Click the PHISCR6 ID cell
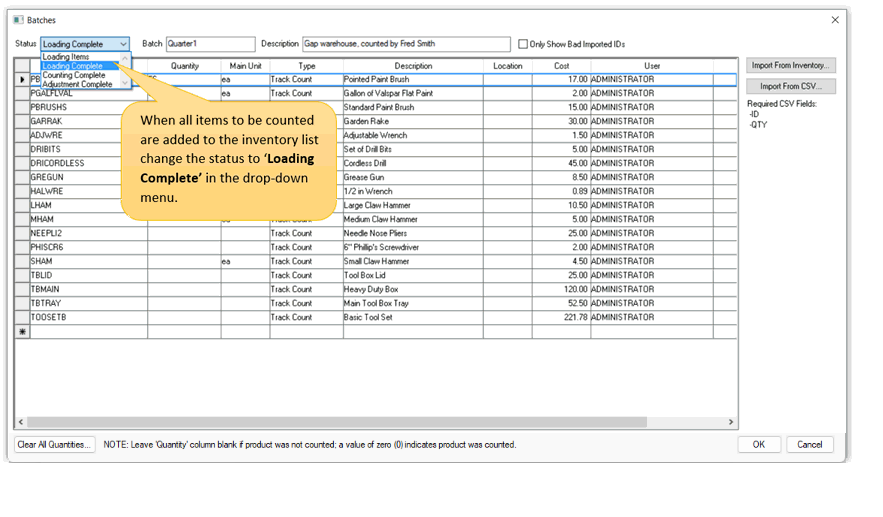 88,247
